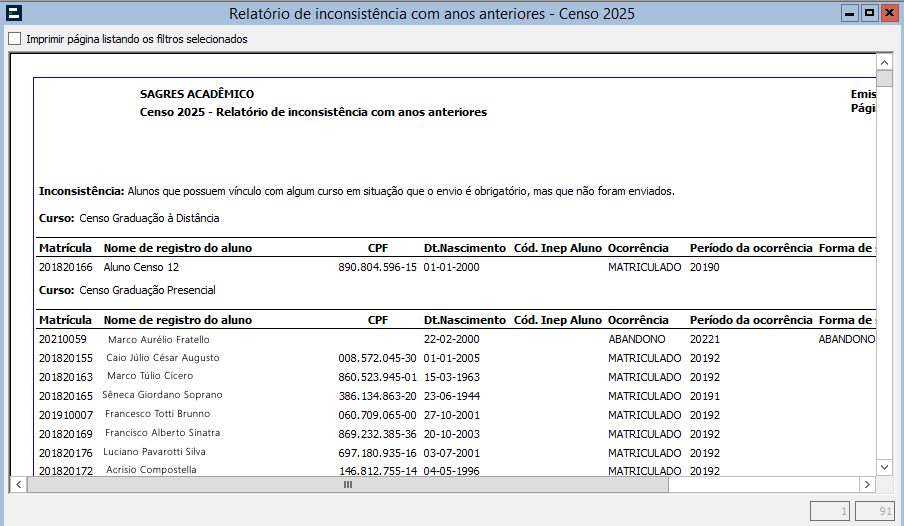Click birth date 15-03-1963
The image size is (904, 526).
tap(451, 377)
